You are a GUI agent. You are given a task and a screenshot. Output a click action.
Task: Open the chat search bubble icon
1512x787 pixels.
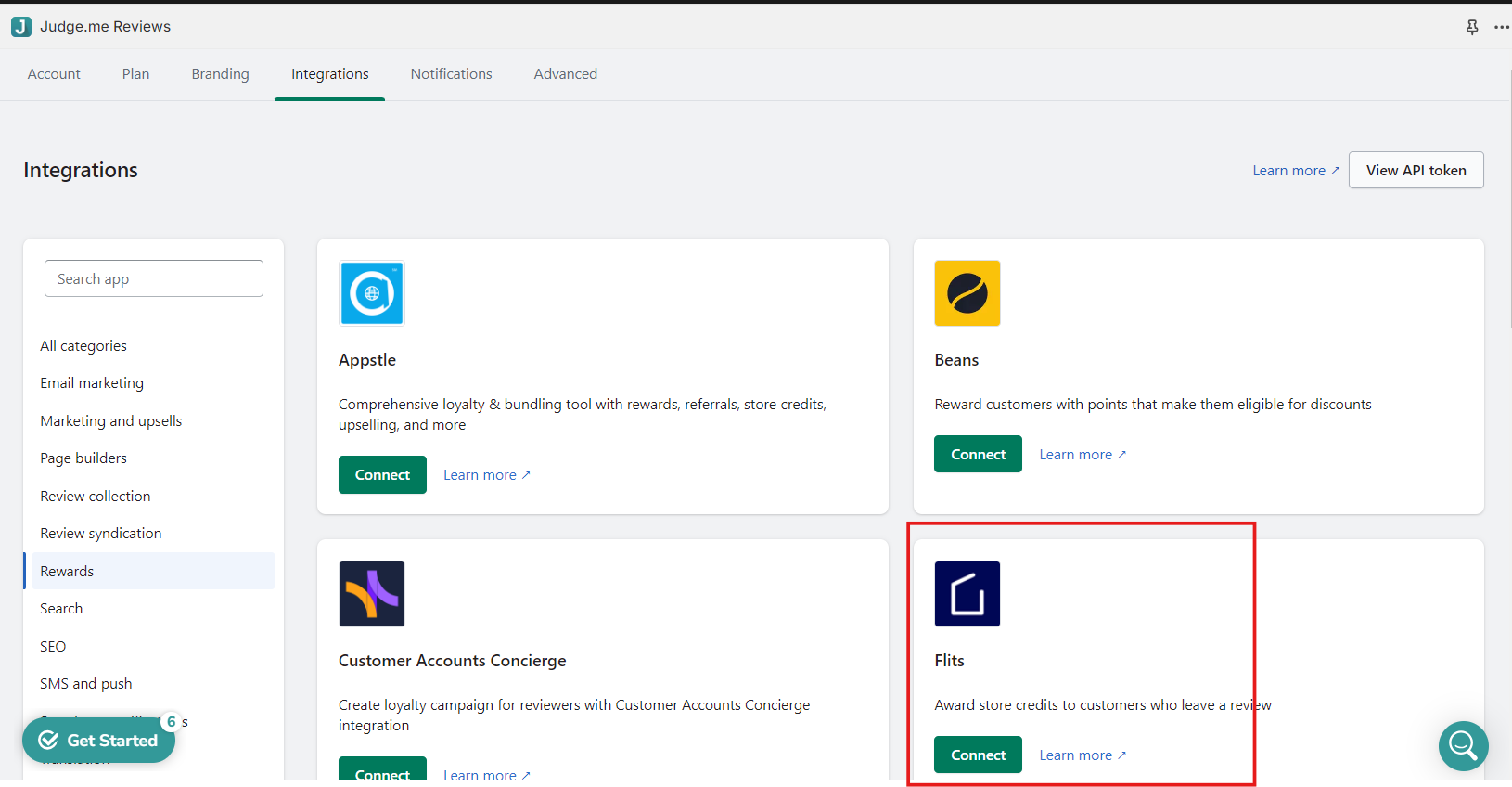pos(1464,745)
